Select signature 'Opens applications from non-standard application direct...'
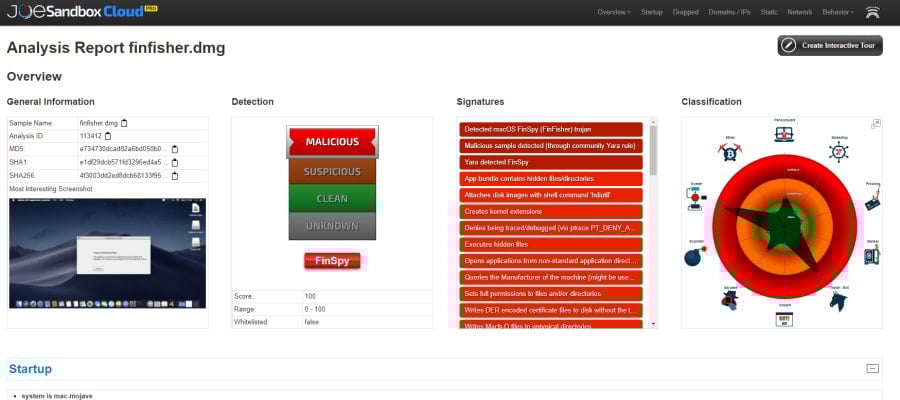900x400 pixels. (x=550, y=261)
